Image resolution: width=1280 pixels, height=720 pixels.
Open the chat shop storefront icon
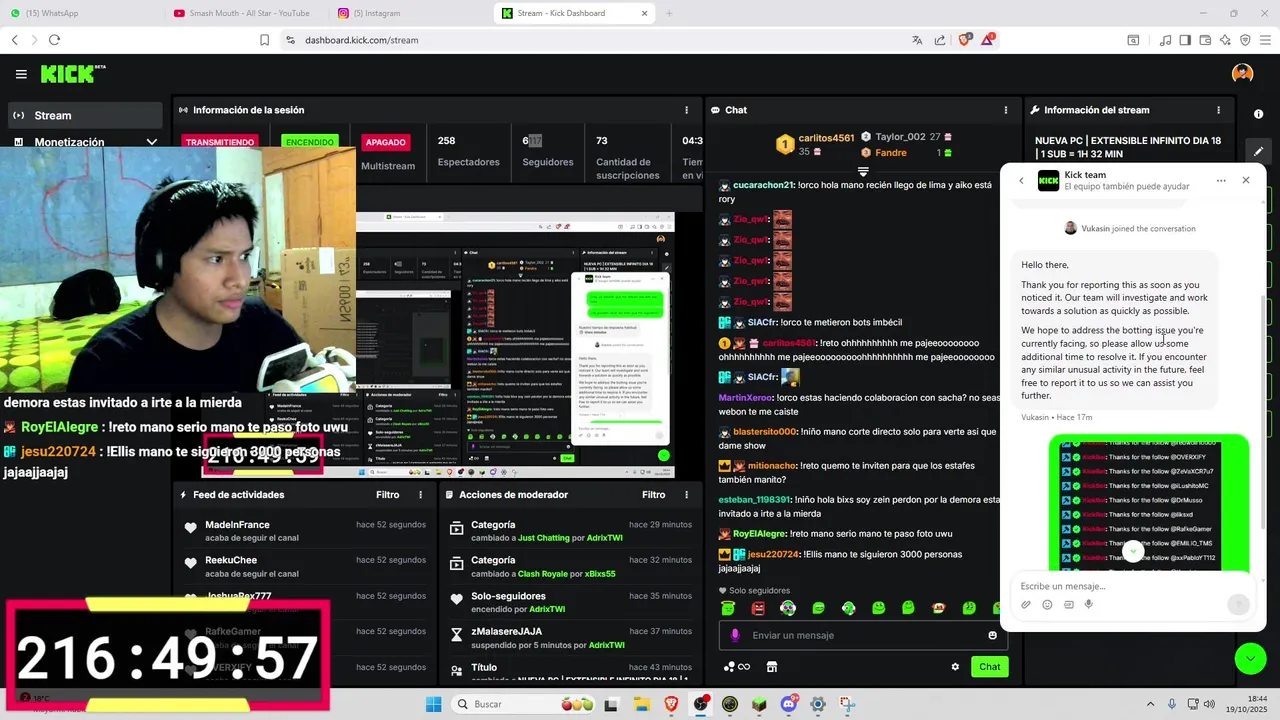(x=771, y=667)
